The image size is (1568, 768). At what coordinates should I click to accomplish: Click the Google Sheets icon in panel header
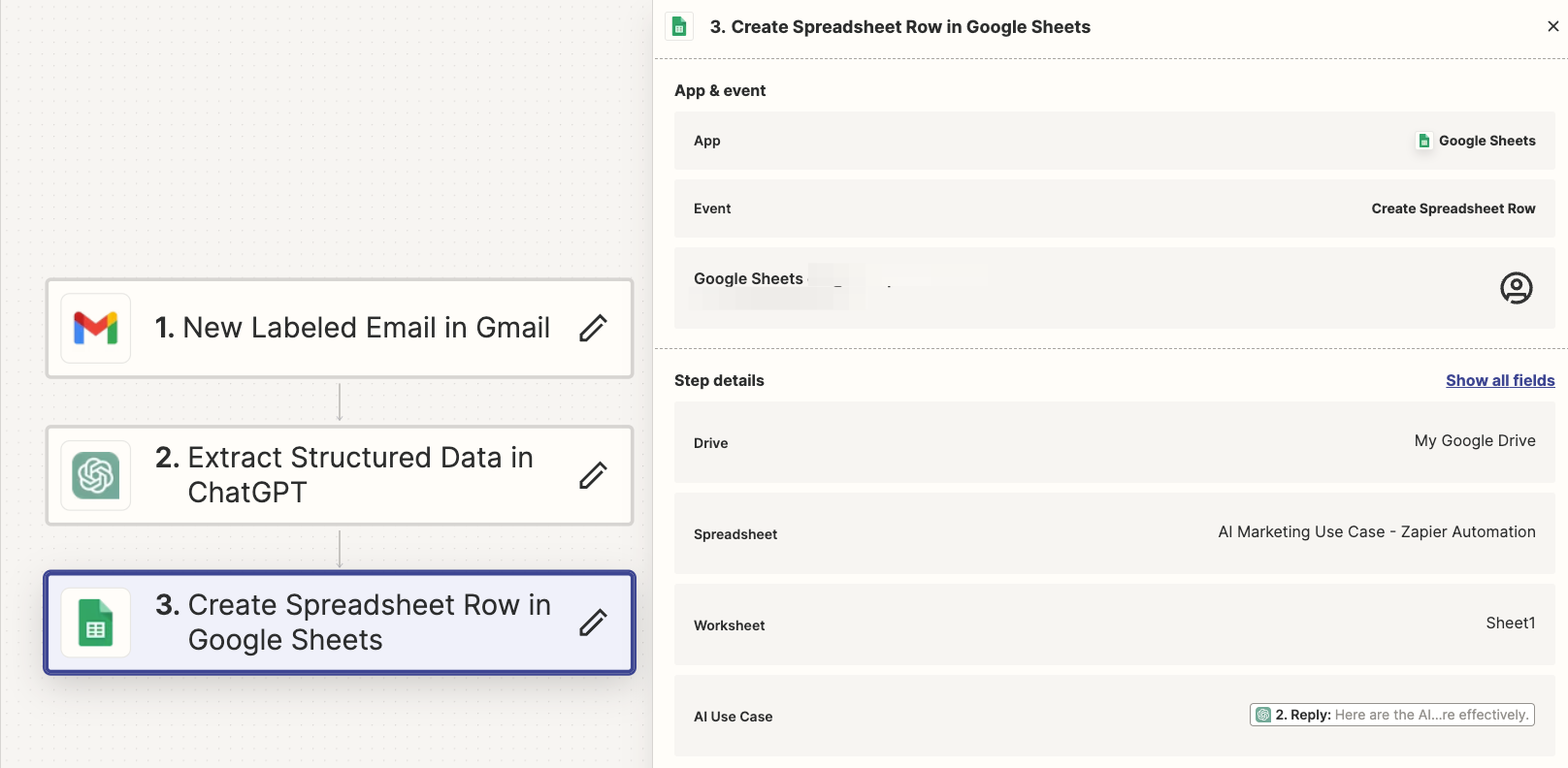[679, 27]
